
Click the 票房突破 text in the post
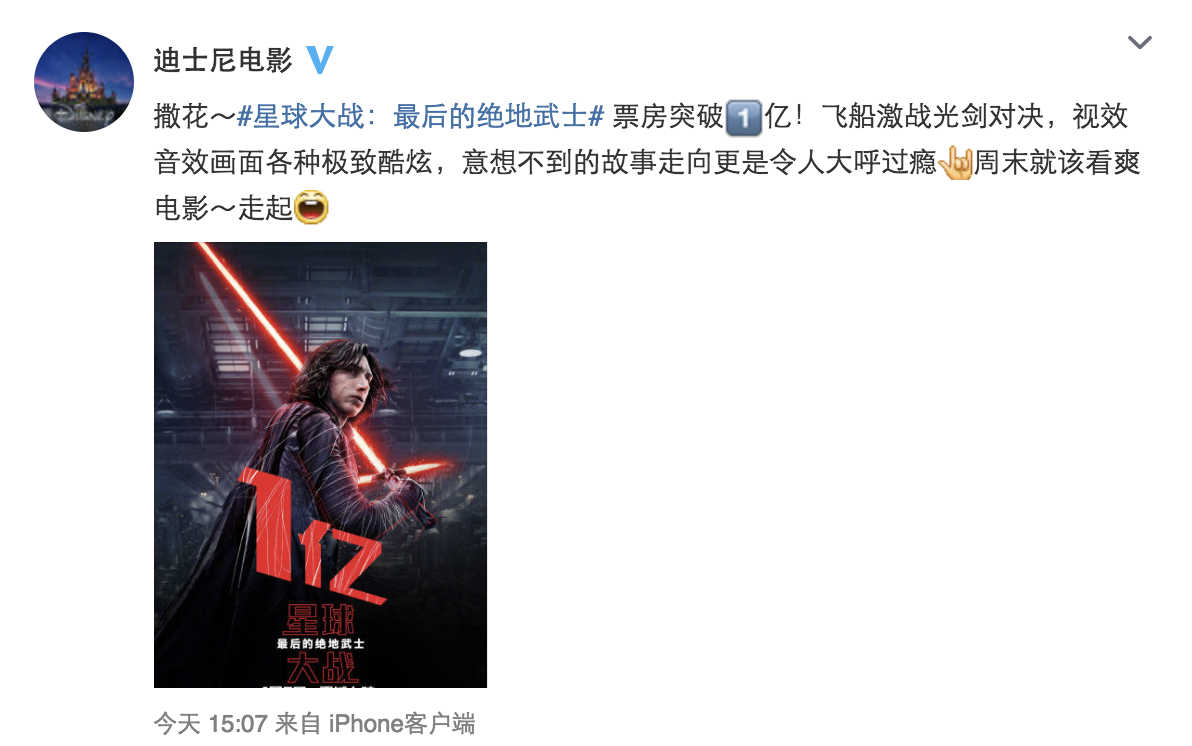pyautogui.click(x=667, y=117)
